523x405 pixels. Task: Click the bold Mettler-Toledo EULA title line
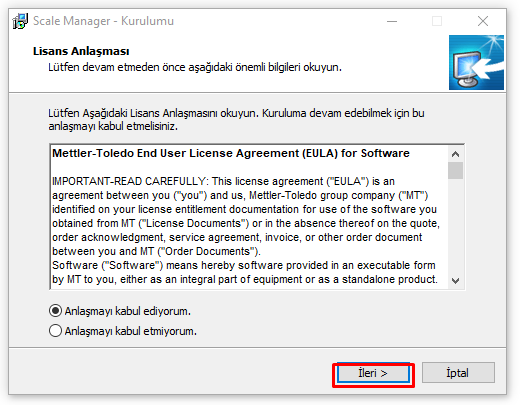(x=231, y=153)
